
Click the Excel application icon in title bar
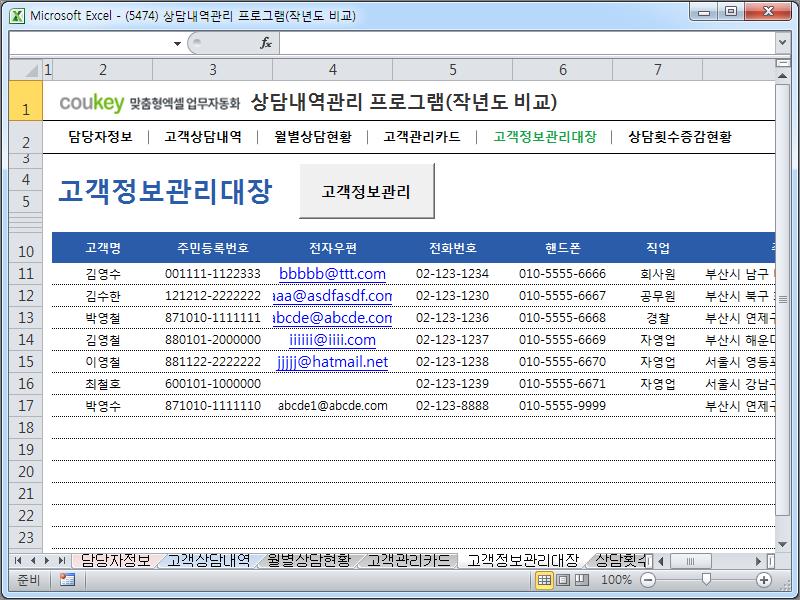pos(17,15)
